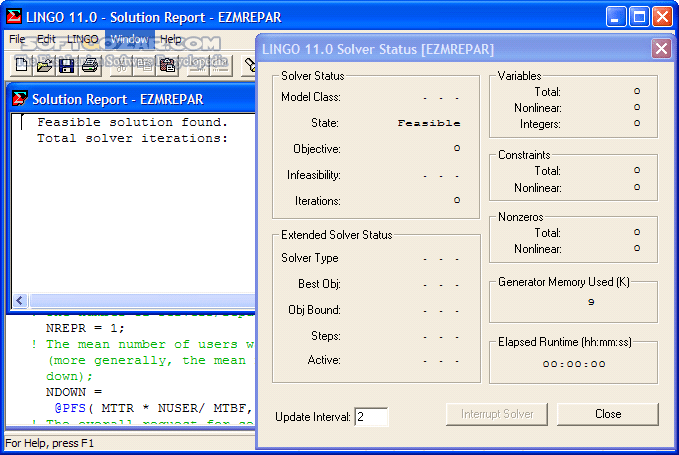
Task: Click the Print toolbar icon
Action: click(x=90, y=66)
